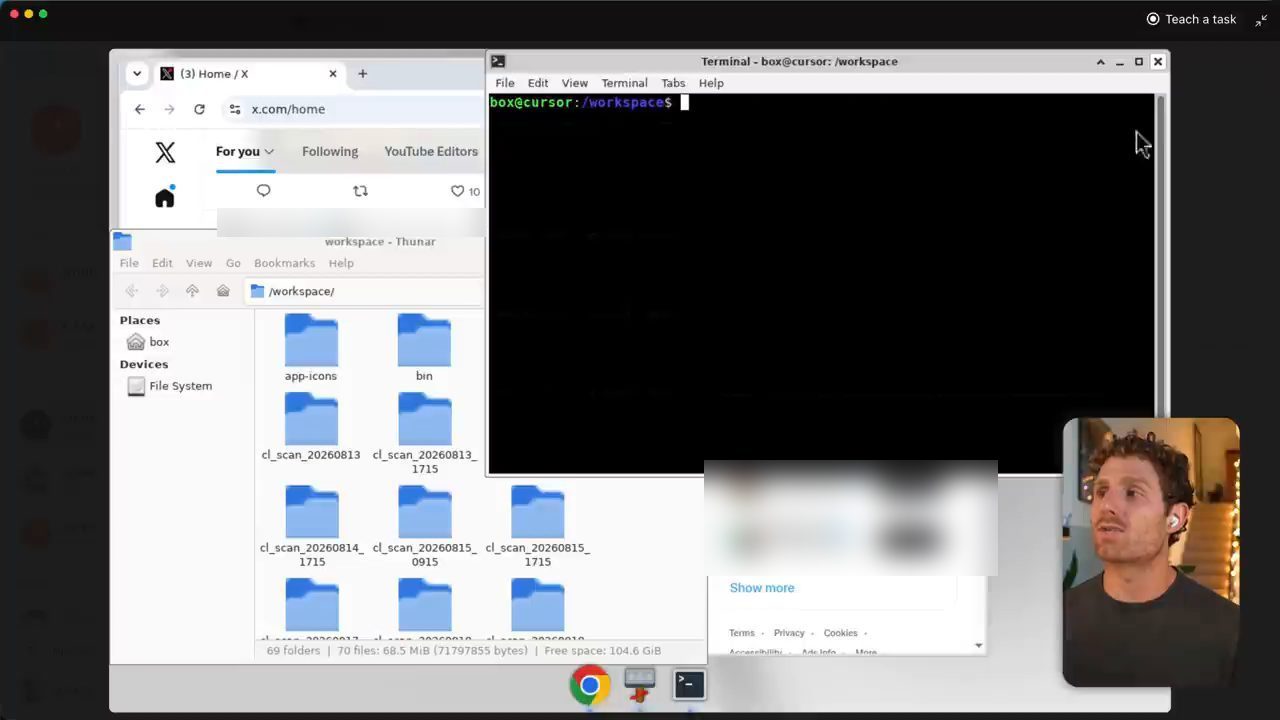Go back in the Chrome browser
Image resolution: width=1280 pixels, height=720 pixels.
[x=140, y=109]
